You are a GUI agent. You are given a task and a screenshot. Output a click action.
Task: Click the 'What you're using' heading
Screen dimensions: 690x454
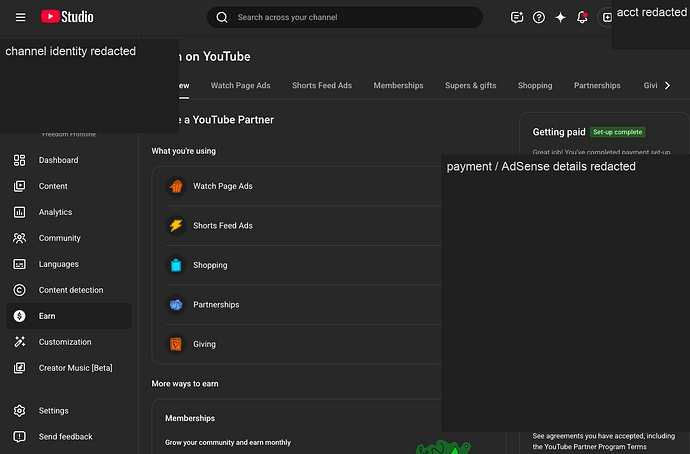[184, 151]
